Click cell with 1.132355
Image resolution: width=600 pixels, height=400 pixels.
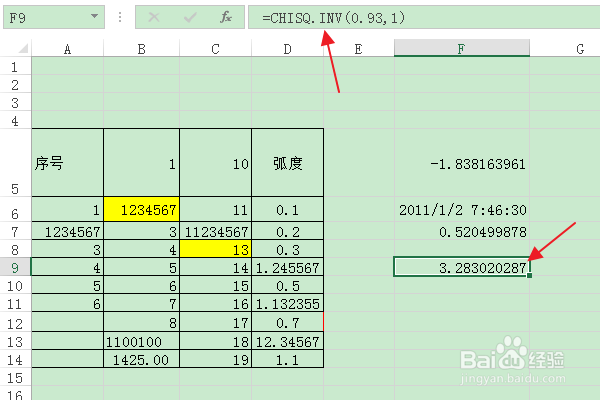(x=287, y=303)
